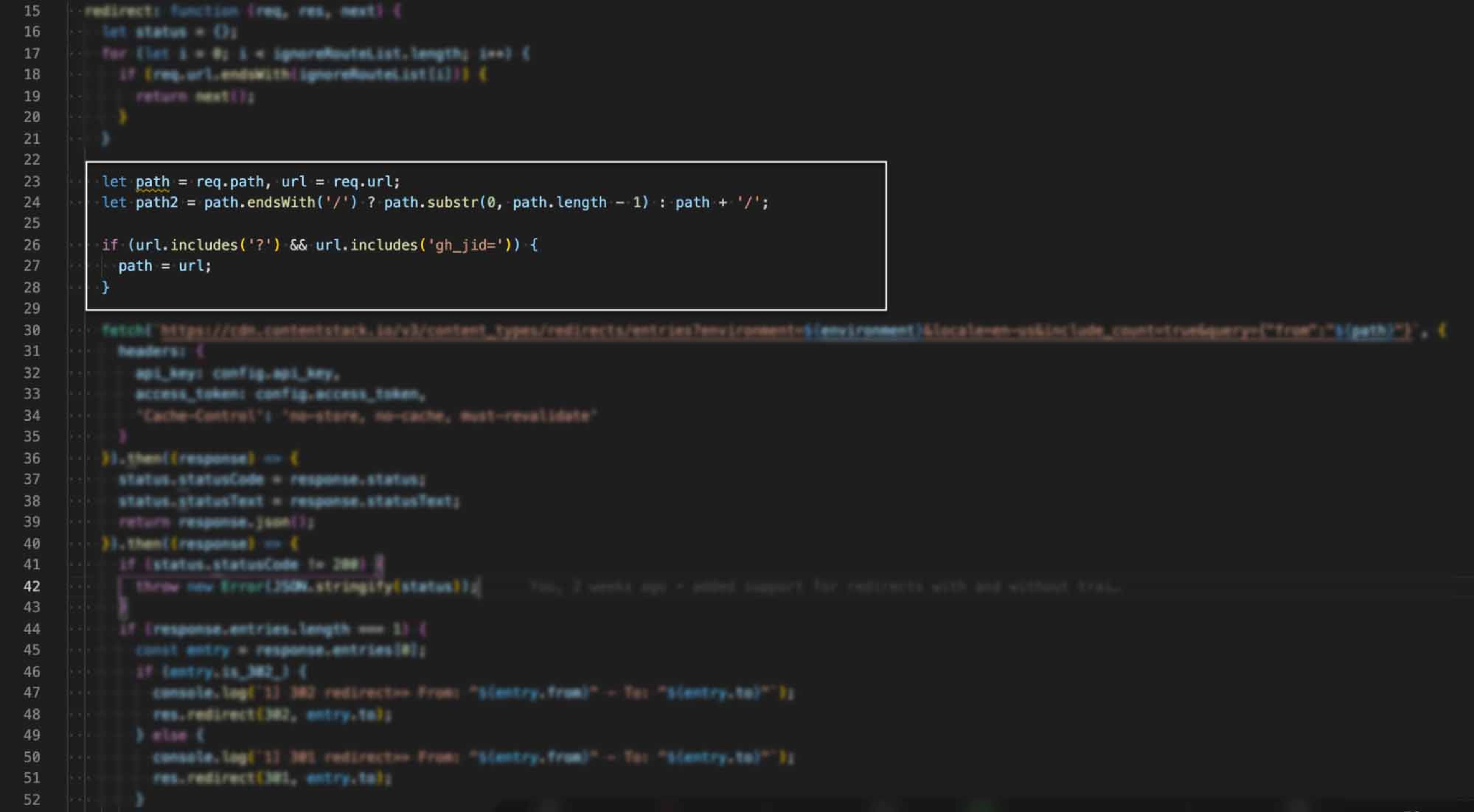Click line number 23 in the gutter
Viewport: 1474px width, 812px height.
pos(32,182)
